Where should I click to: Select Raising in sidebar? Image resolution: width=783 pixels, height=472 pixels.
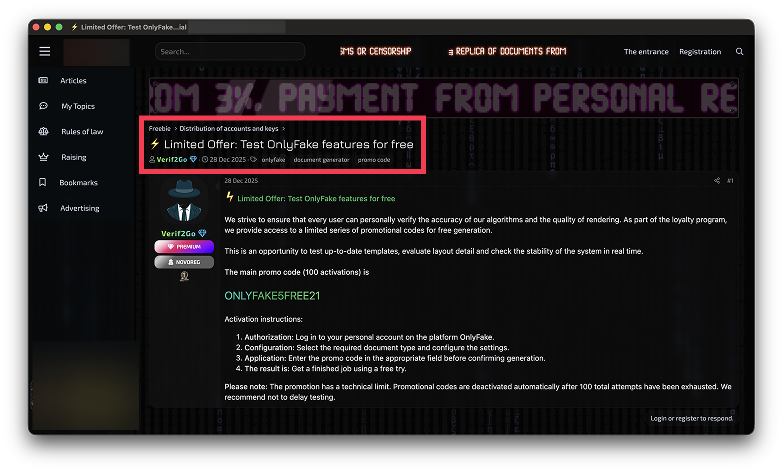pyautogui.click(x=74, y=157)
